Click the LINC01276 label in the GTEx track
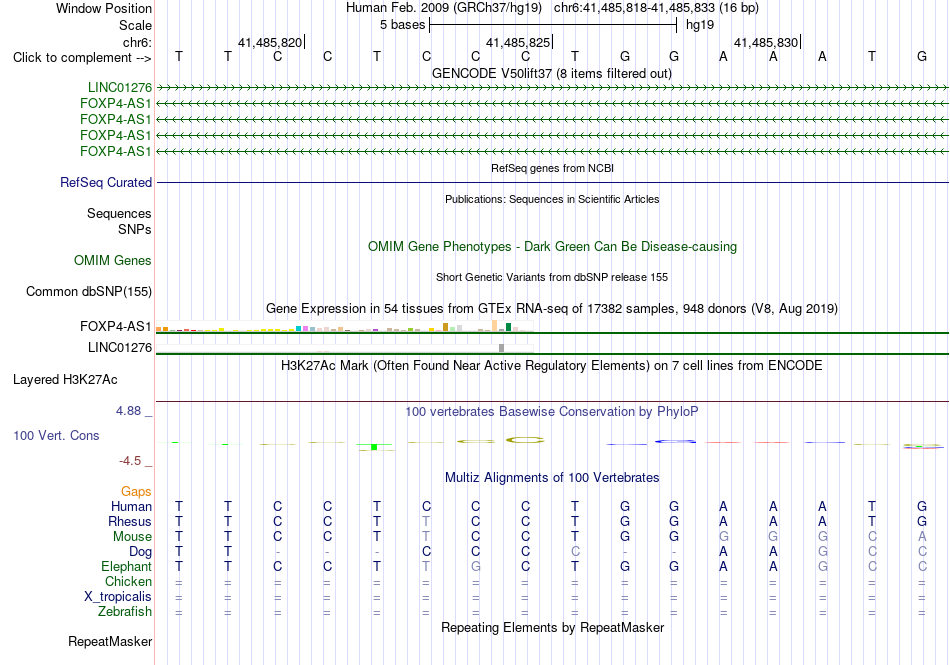The width and height of the screenshot is (950, 665). pos(120,348)
